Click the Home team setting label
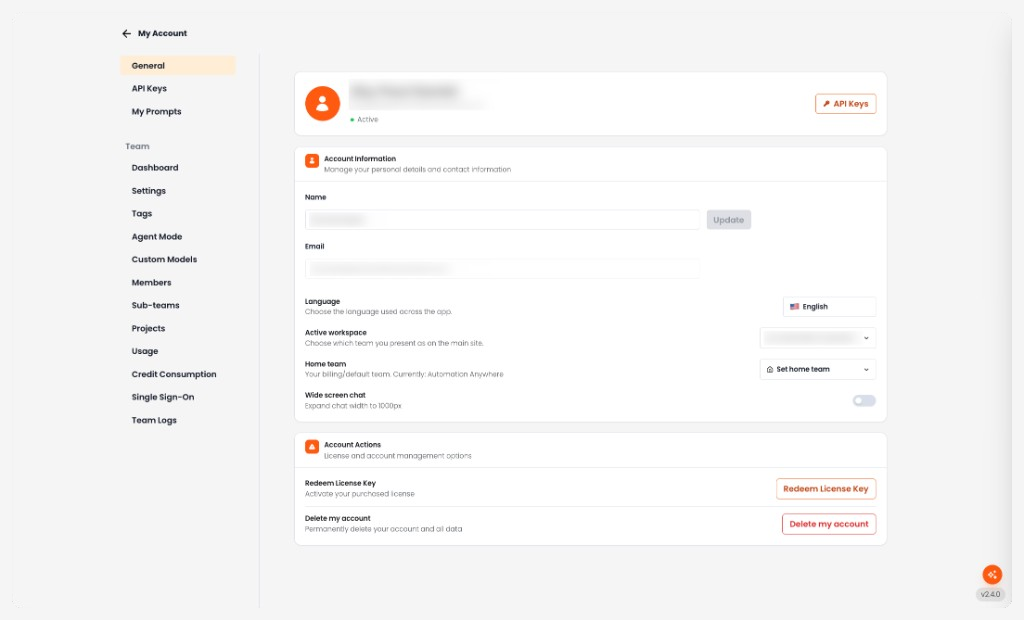Image resolution: width=1024 pixels, height=620 pixels. (325, 364)
